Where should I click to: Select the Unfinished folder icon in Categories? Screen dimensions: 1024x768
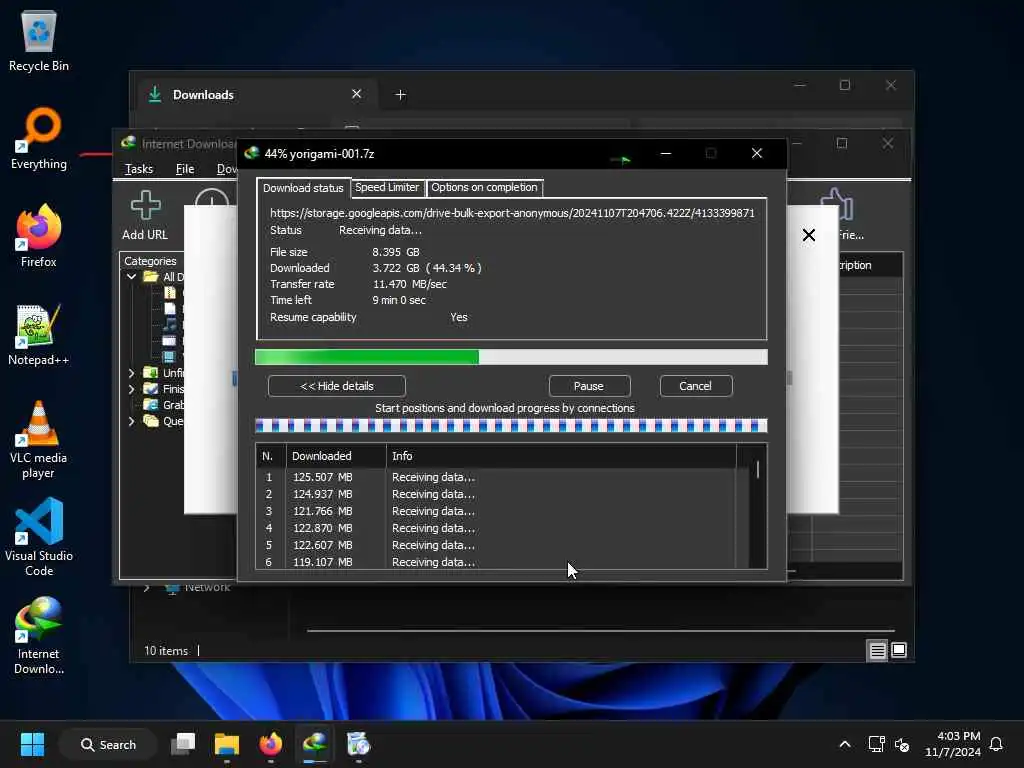coord(151,372)
